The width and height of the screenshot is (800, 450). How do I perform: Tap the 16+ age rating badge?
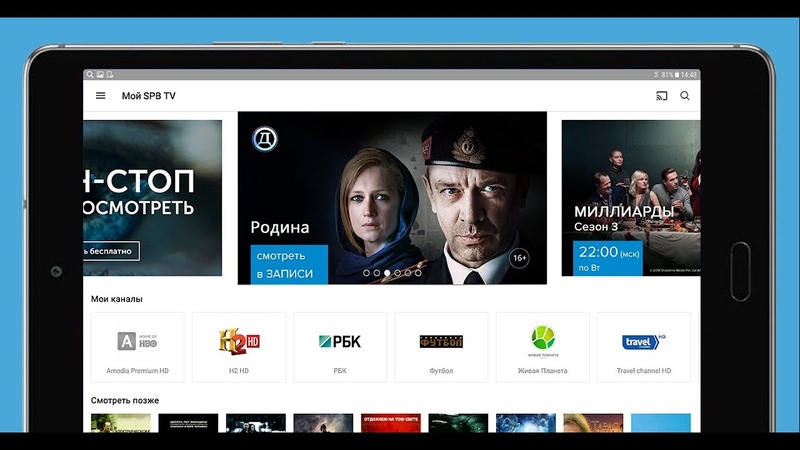pos(519,258)
